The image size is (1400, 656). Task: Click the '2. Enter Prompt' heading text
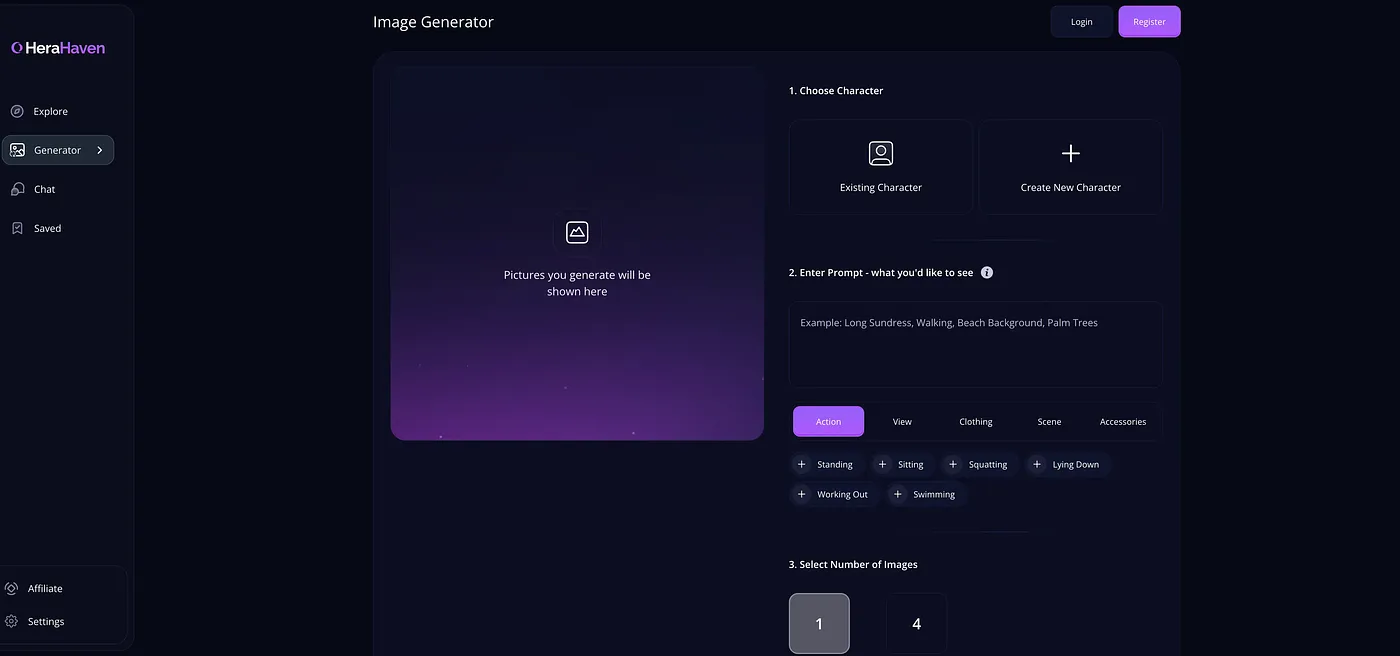click(x=881, y=272)
